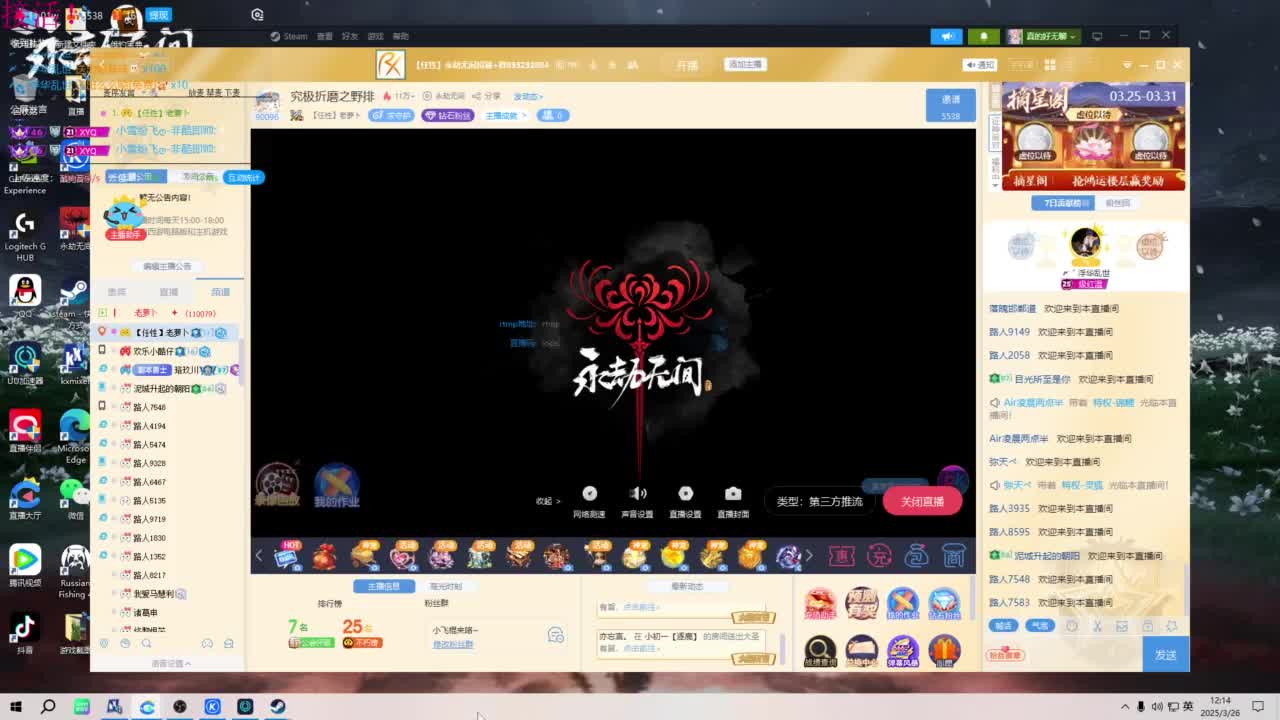The height and width of the screenshot is (720, 1280).
Task: Show more gifts with the right arrow
Action: click(809, 556)
